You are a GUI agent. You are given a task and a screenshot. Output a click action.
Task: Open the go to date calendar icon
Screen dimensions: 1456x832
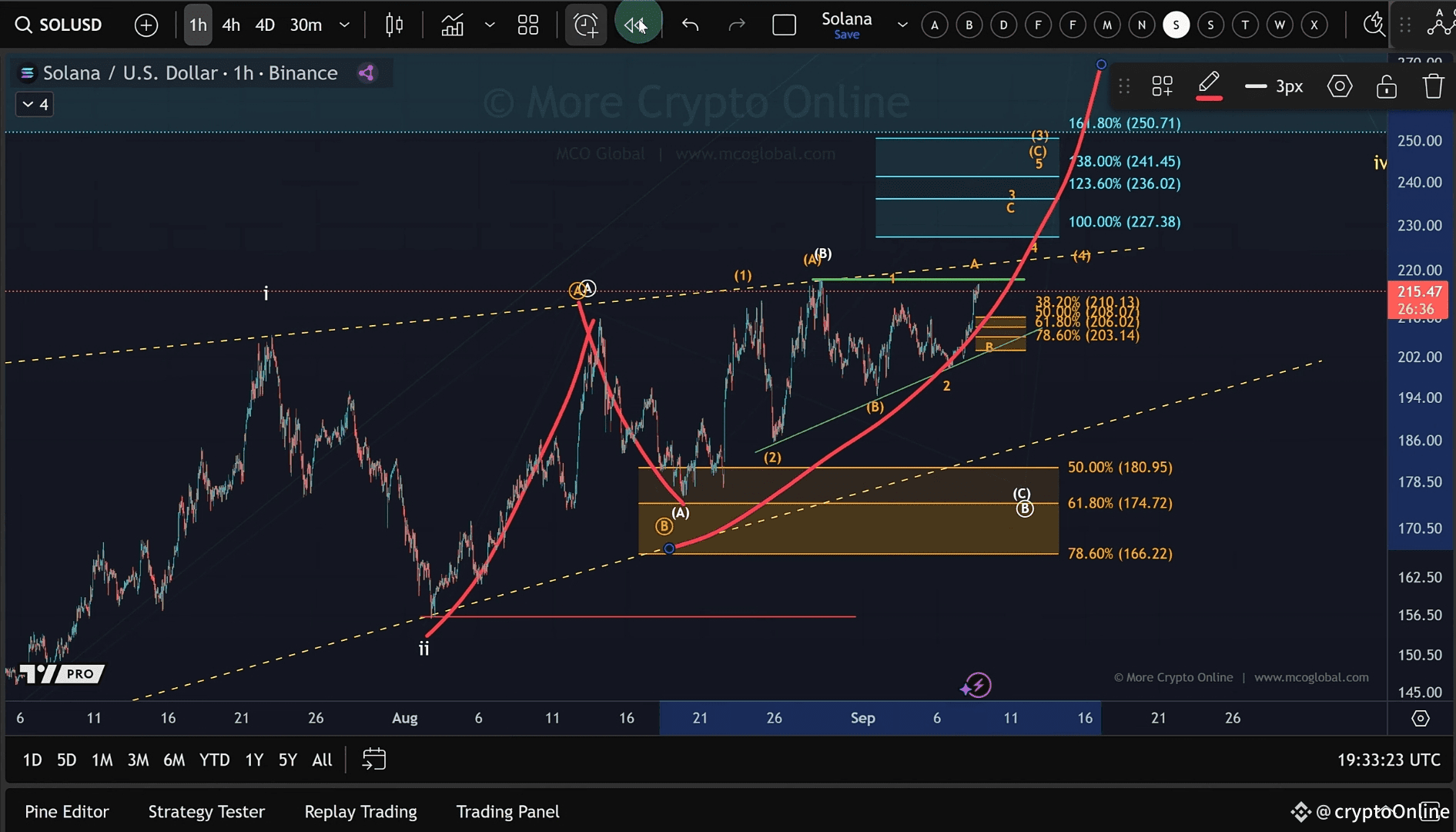(x=374, y=760)
